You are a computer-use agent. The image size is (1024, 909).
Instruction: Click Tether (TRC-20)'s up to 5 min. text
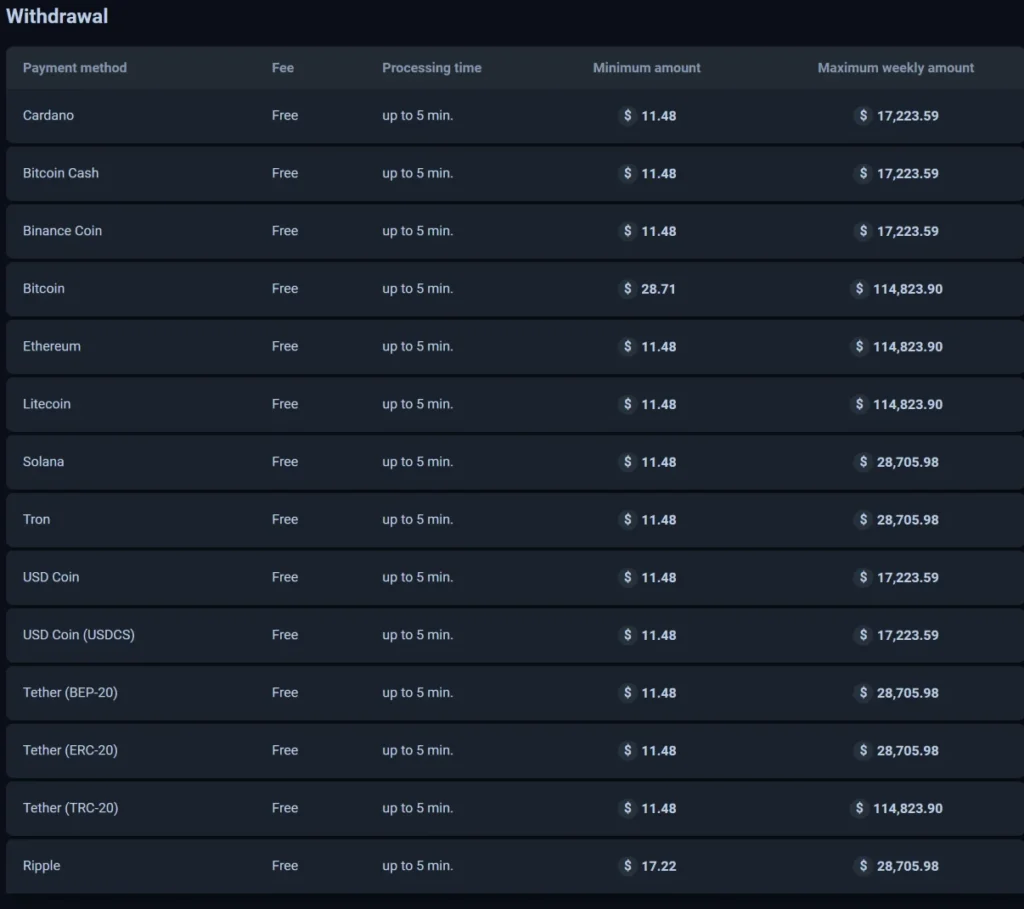pyautogui.click(x=417, y=808)
